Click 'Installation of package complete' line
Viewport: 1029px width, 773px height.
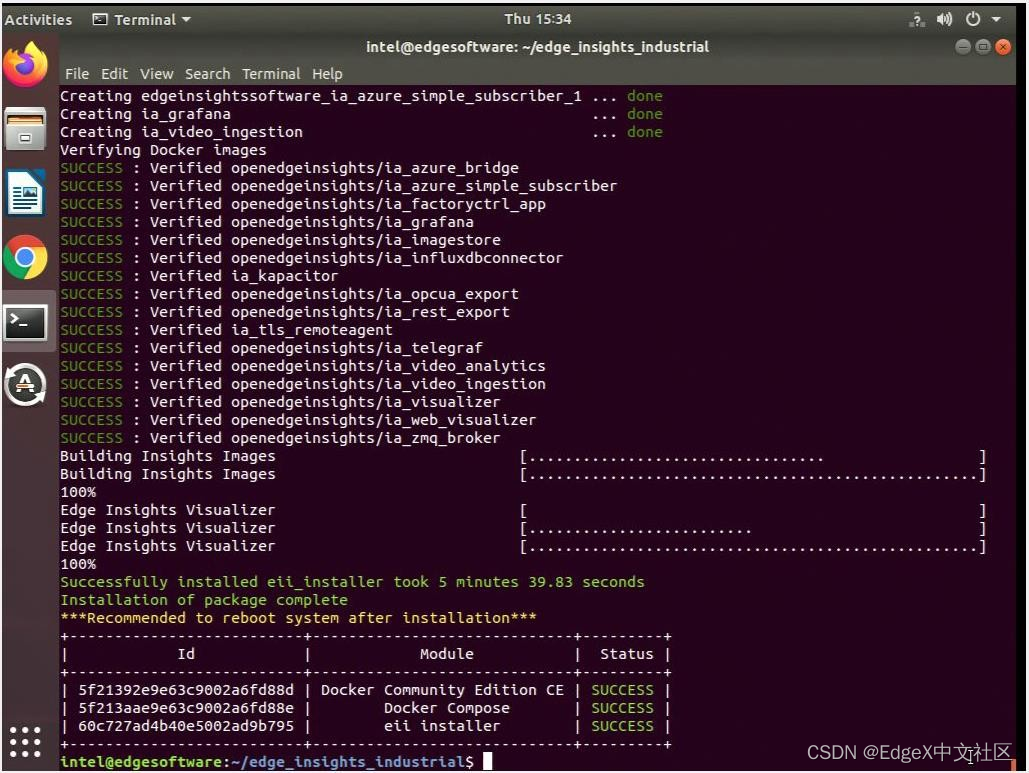[204, 600]
